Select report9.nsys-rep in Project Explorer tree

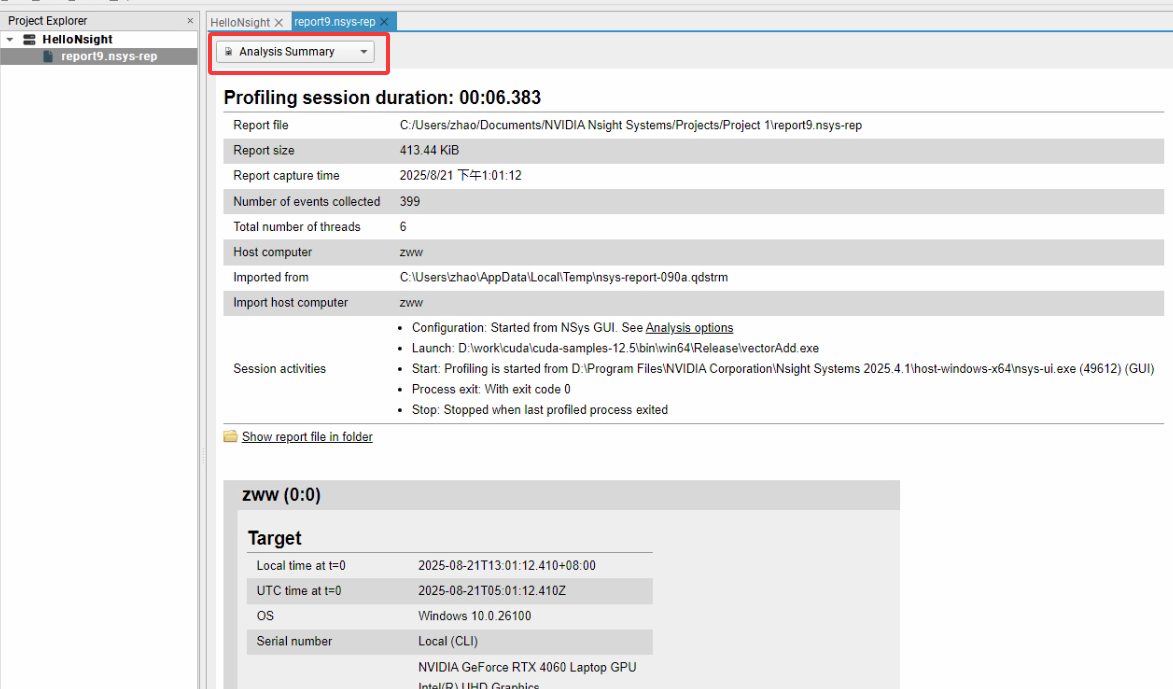click(108, 57)
